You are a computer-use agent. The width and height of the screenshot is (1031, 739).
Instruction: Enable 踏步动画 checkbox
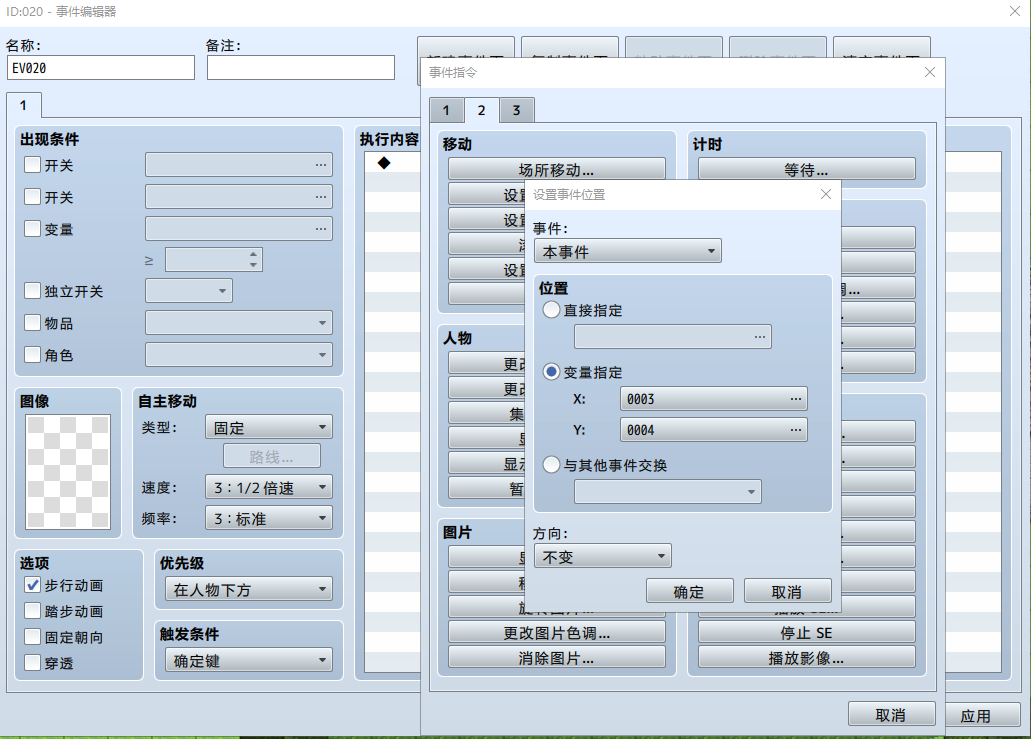point(32,611)
